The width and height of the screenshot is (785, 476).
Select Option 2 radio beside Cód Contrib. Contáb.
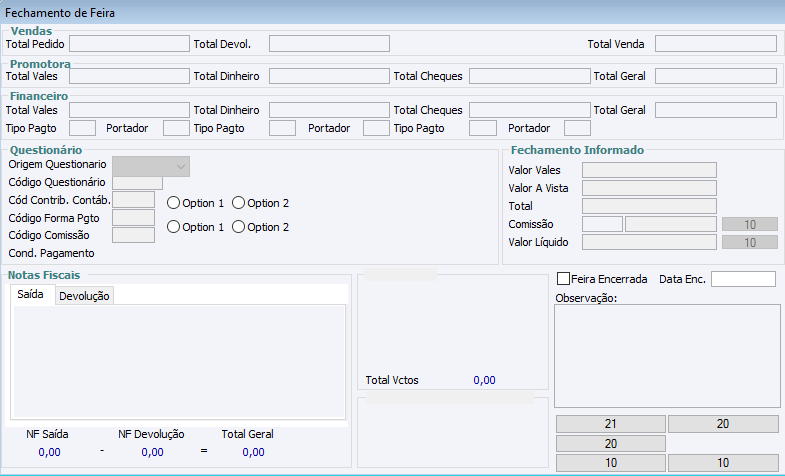[238, 203]
